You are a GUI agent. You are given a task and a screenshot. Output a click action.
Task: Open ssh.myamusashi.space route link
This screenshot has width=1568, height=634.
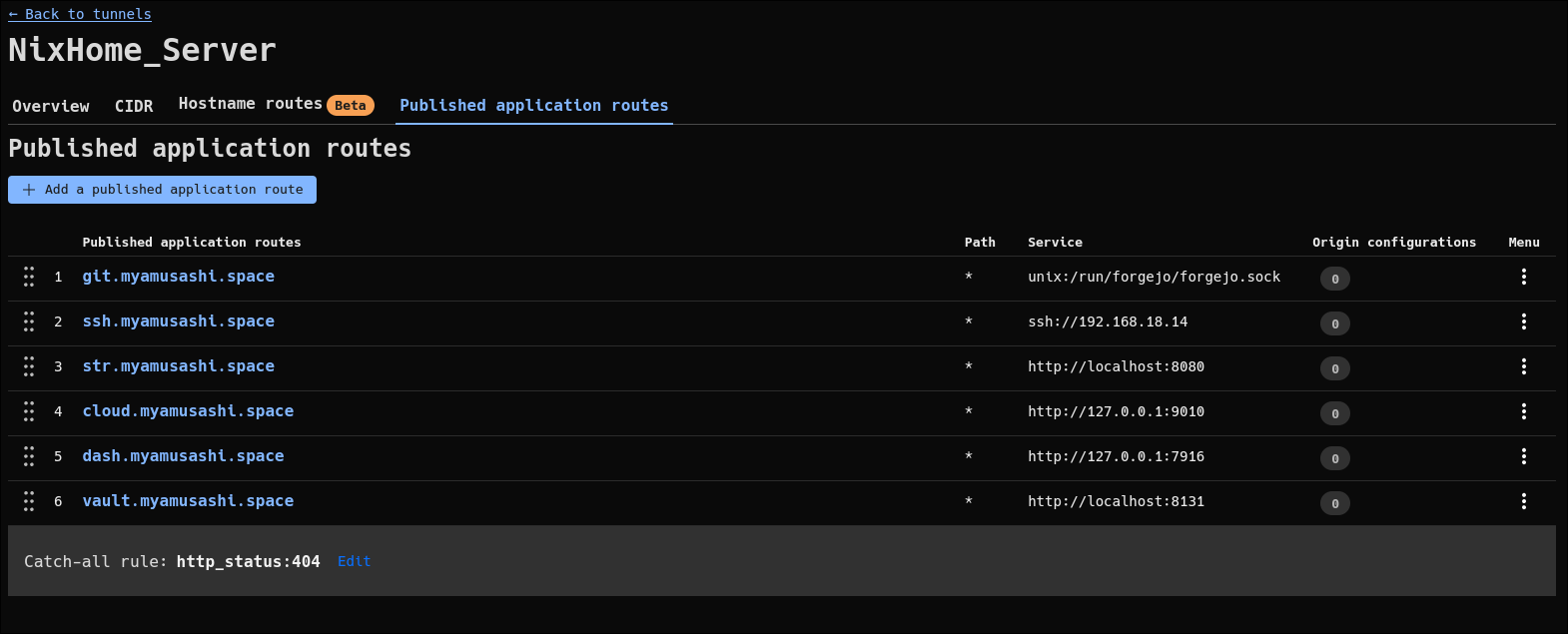pyautogui.click(x=179, y=321)
